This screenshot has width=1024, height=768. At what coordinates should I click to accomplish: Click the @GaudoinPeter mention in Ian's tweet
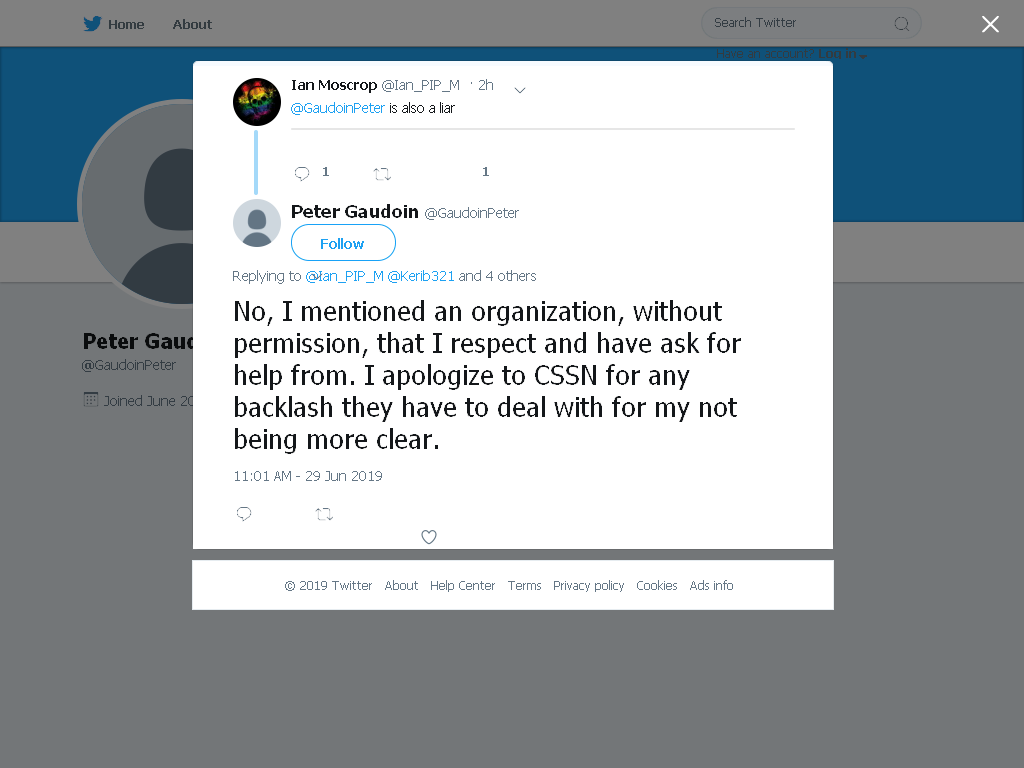338,108
